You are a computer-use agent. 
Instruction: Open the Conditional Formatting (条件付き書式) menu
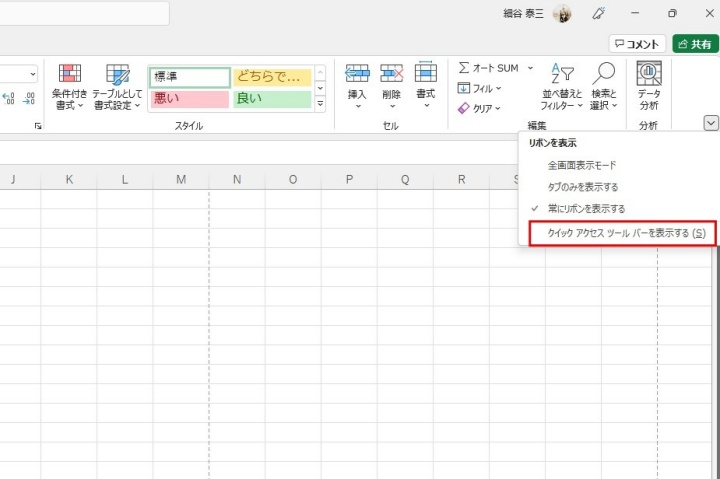click(x=69, y=87)
